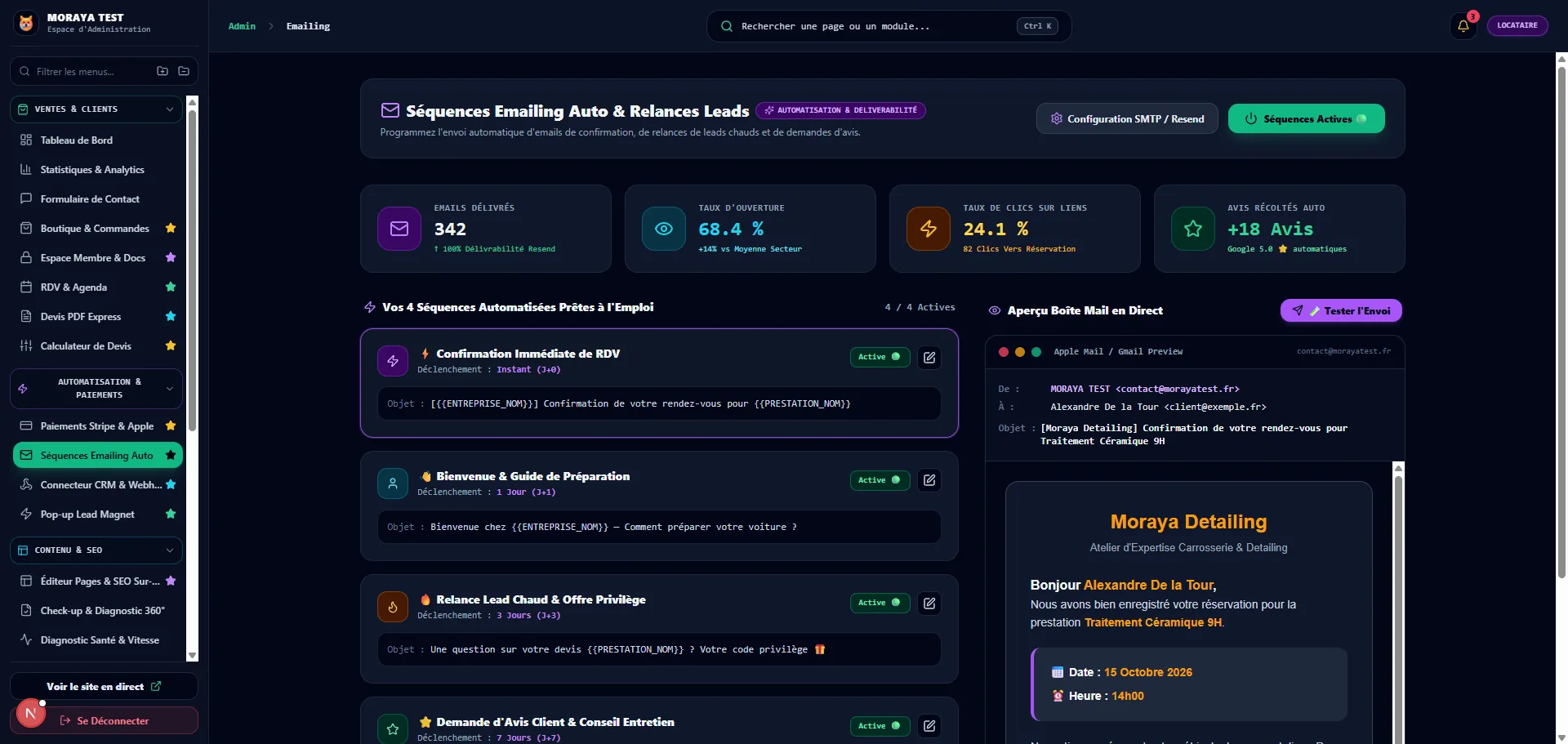Click the eye icon in Taux d'Ouverture card

pyautogui.click(x=664, y=229)
